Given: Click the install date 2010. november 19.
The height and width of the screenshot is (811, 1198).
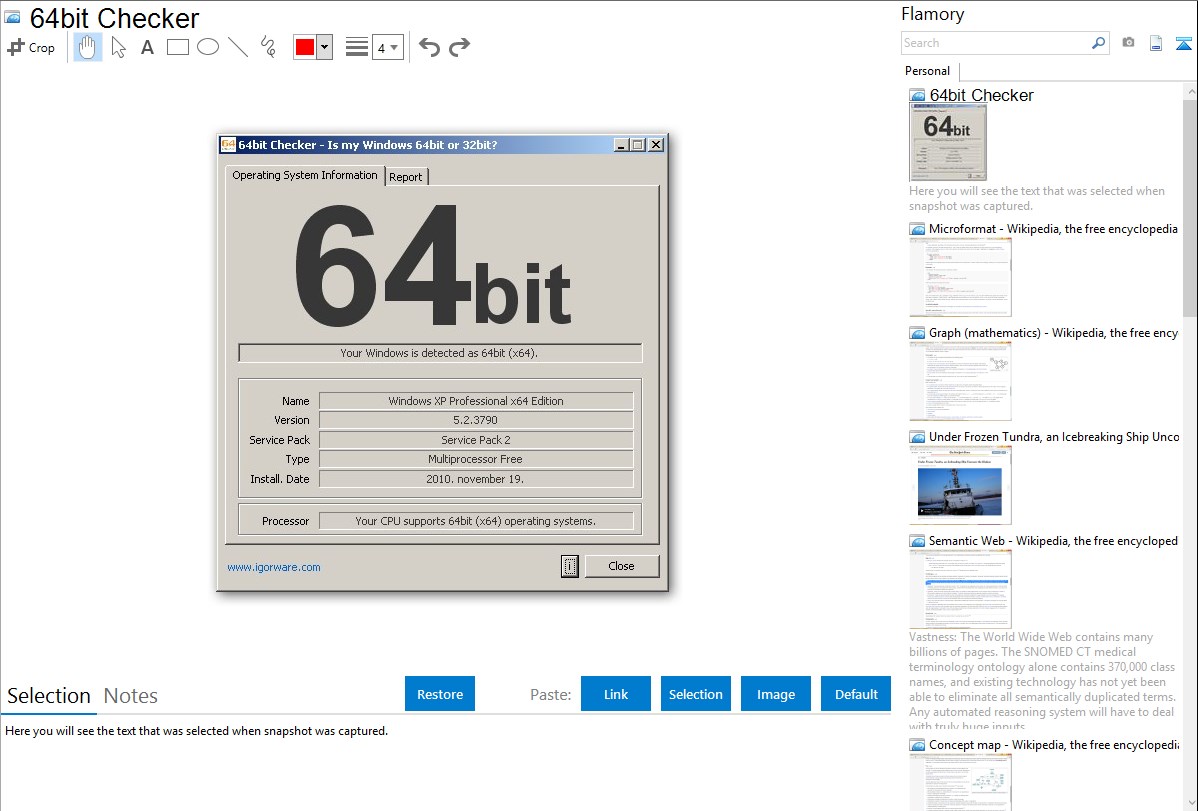Looking at the screenshot, I should [x=476, y=479].
